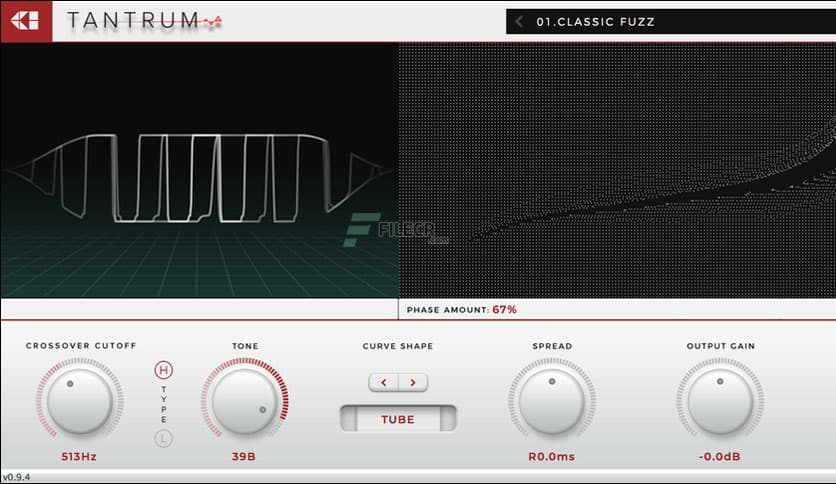Click the TONE label
The height and width of the screenshot is (484, 836).
point(245,346)
